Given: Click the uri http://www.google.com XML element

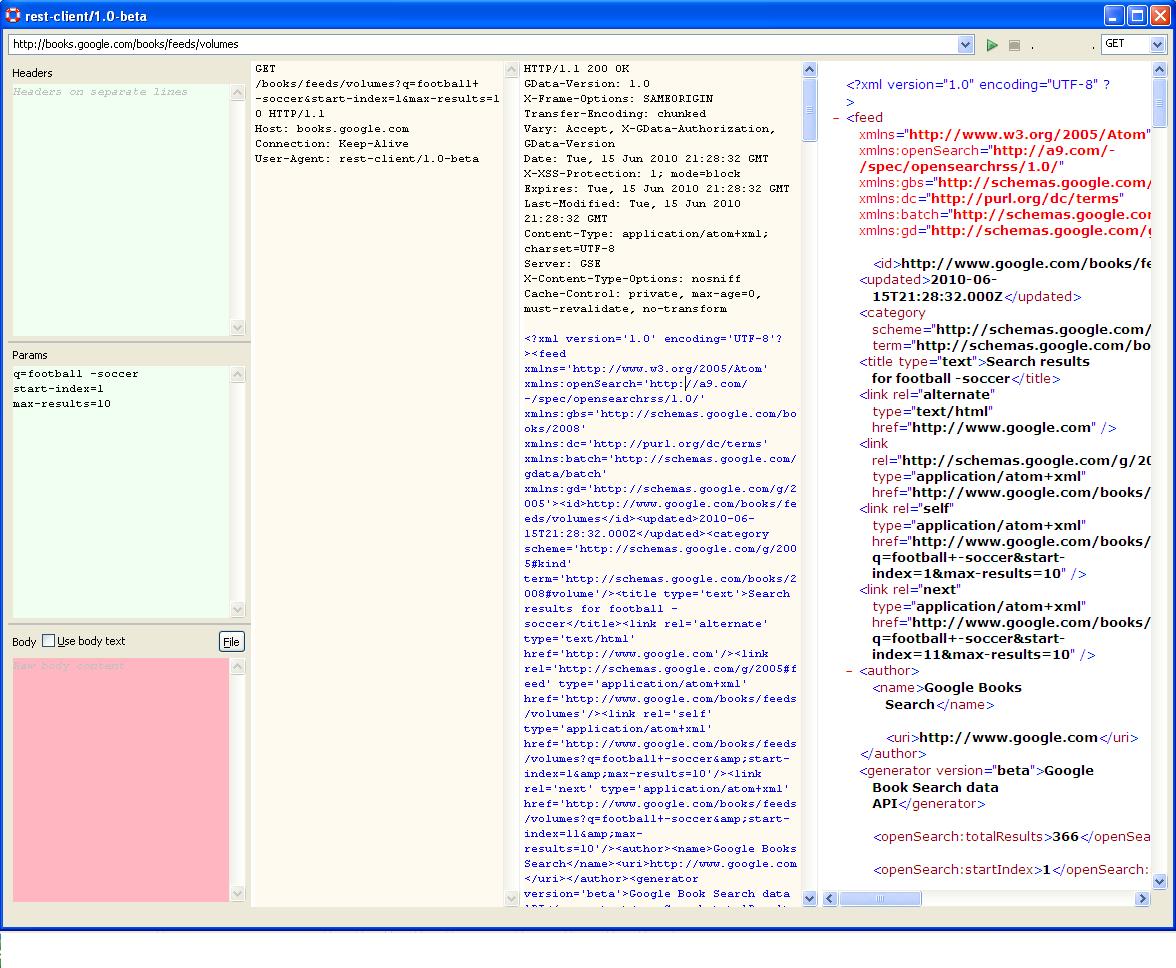Looking at the screenshot, I should click(x=1012, y=737).
